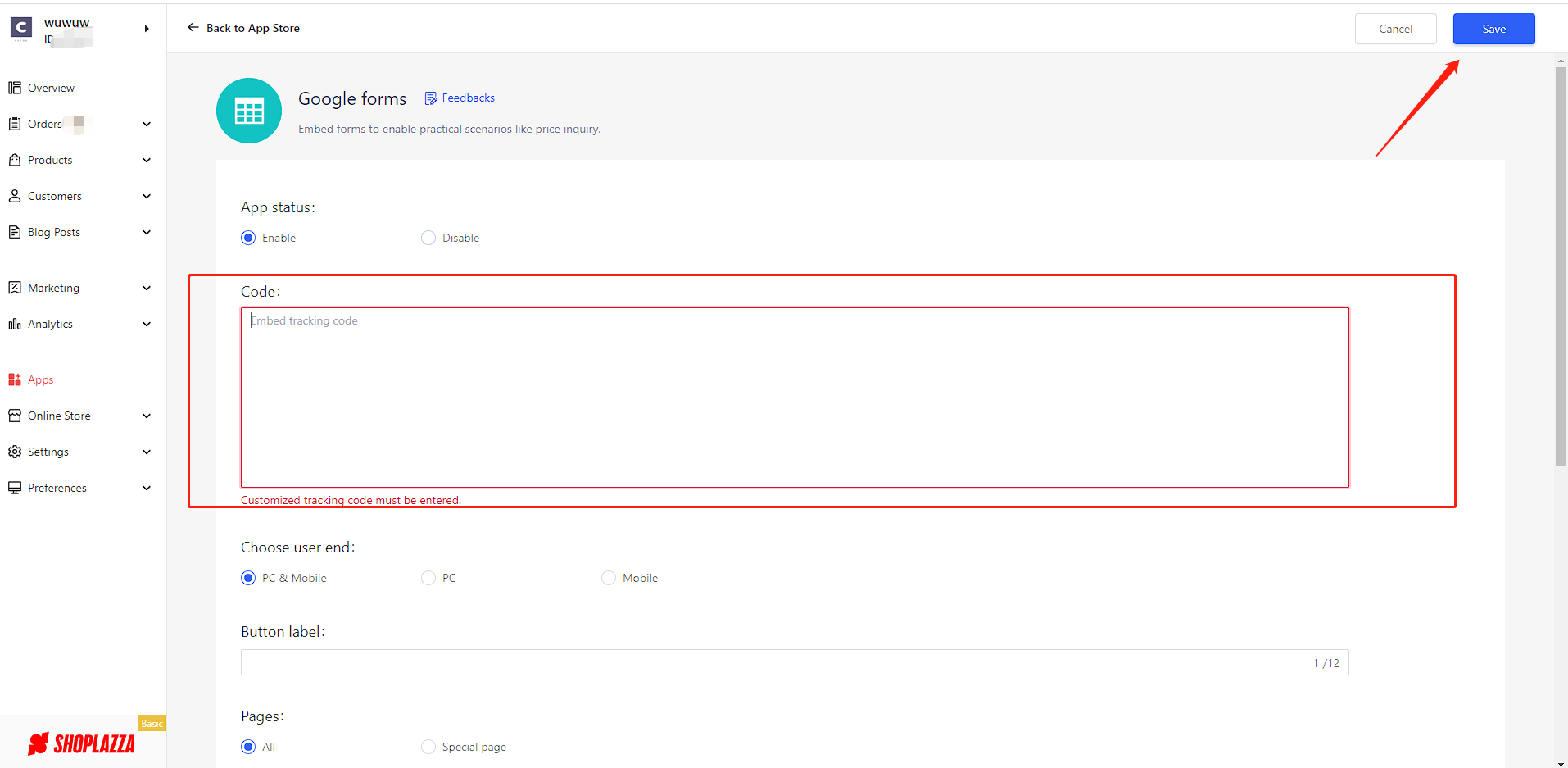Click the Preferences monitor icon
The height and width of the screenshot is (768, 1568).
pos(15,488)
